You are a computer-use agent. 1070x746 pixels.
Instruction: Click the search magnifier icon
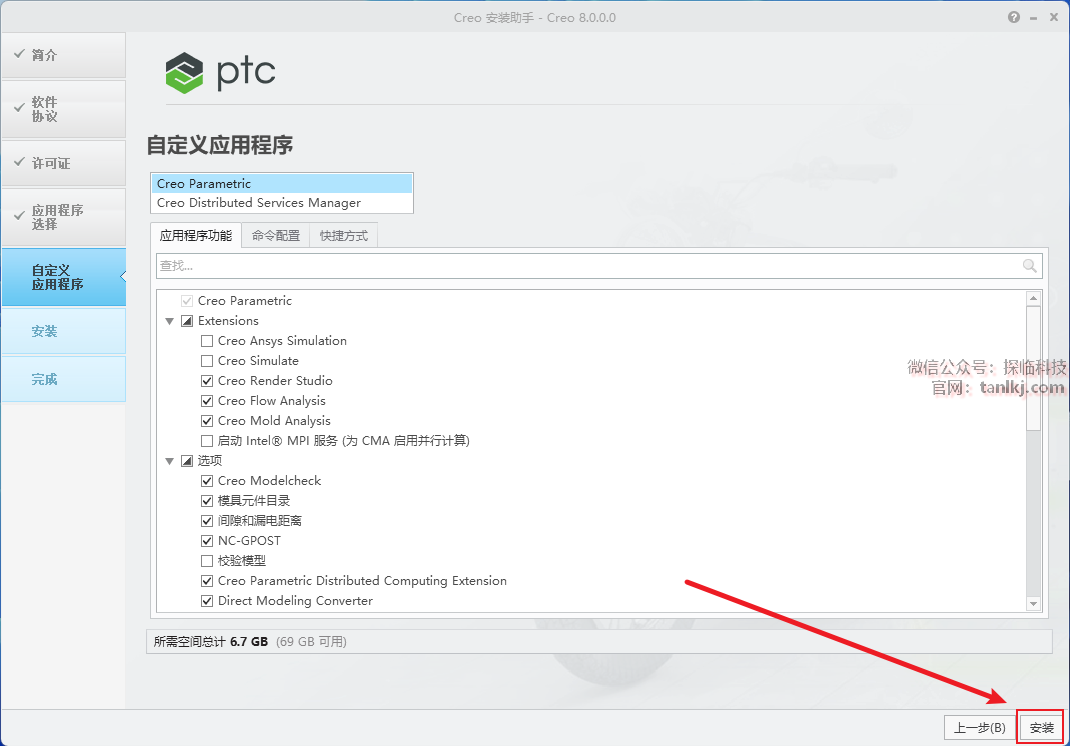coord(1029,266)
